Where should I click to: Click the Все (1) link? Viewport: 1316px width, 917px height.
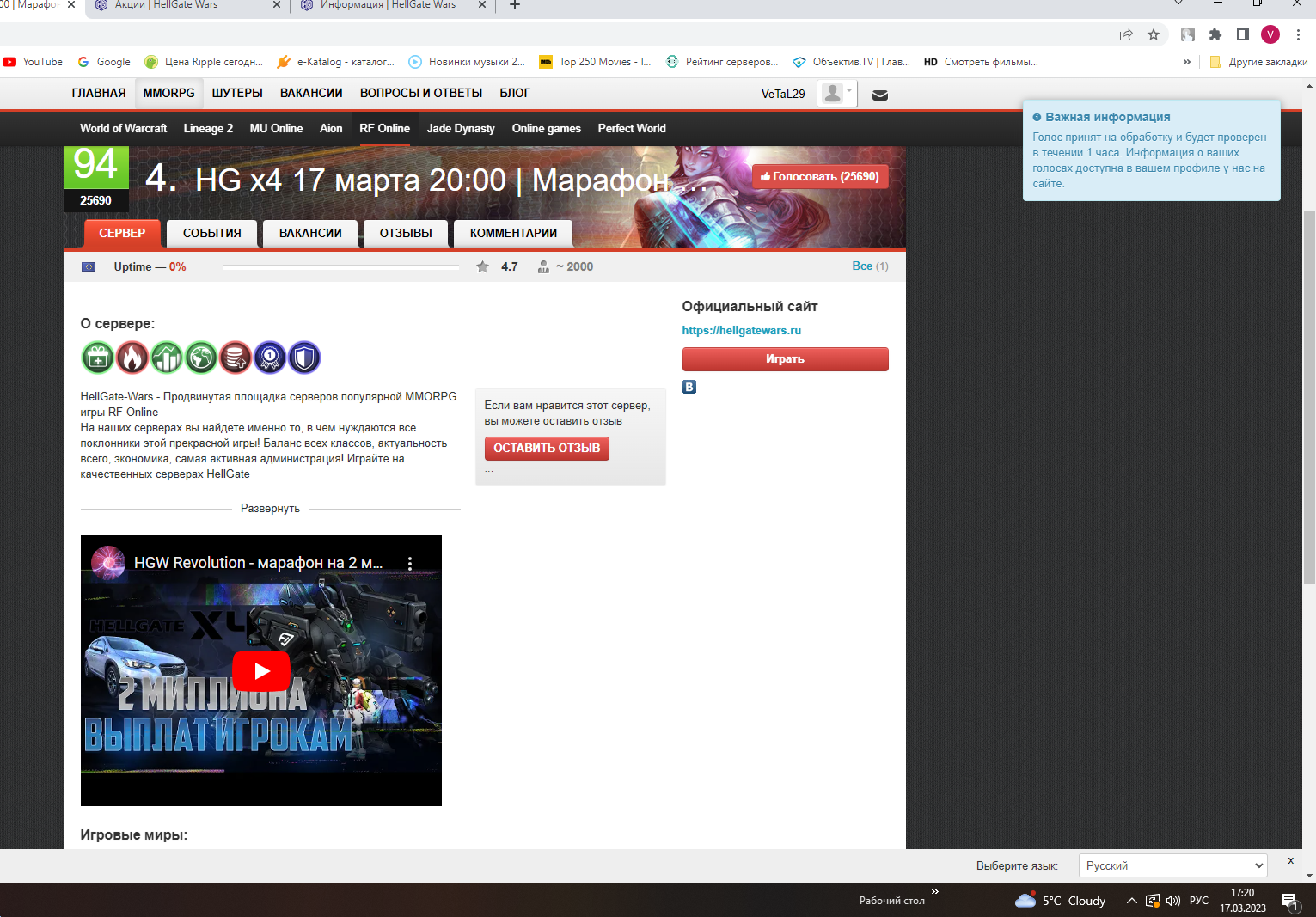pos(870,266)
